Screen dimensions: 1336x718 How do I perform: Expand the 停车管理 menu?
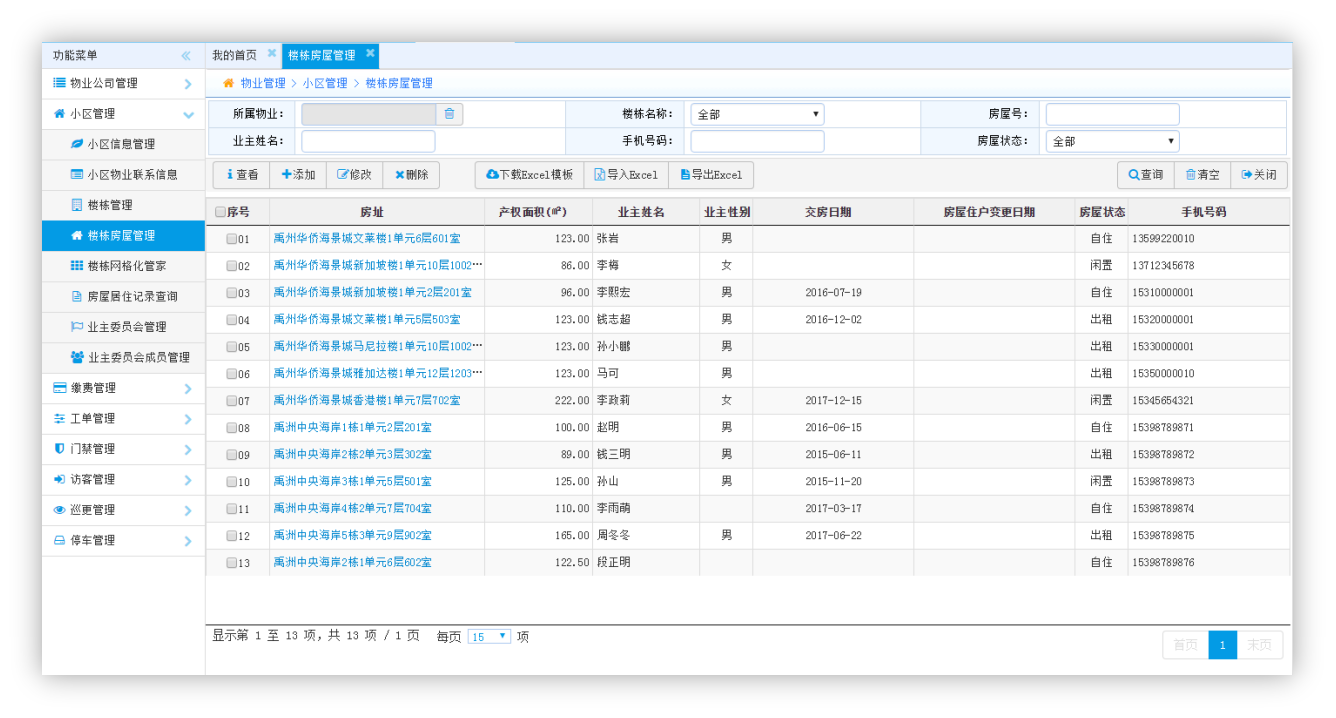point(123,541)
